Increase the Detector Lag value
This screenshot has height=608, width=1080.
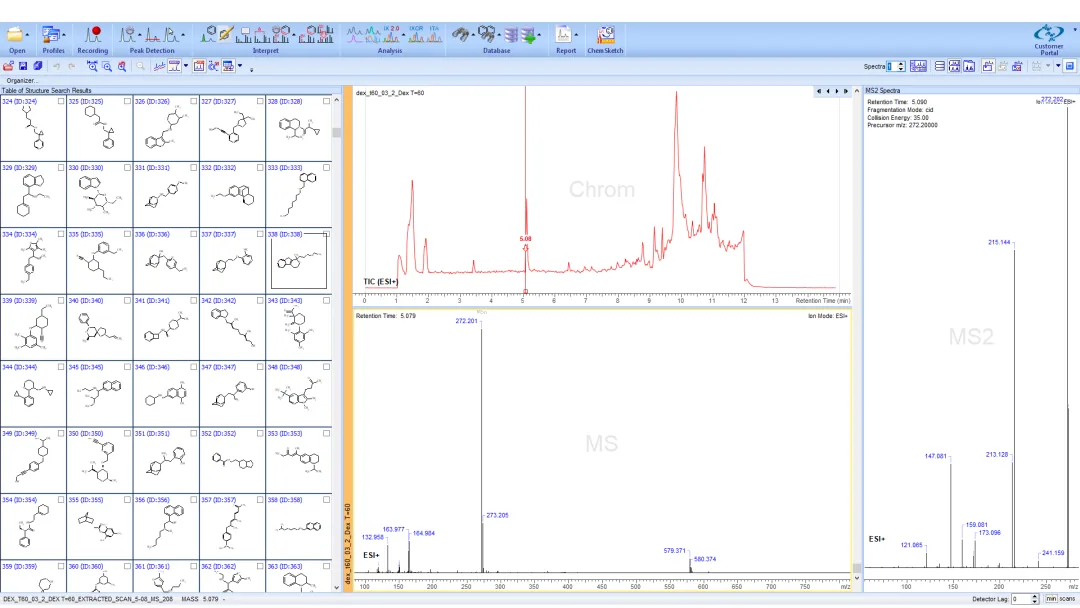click(x=1035, y=597)
